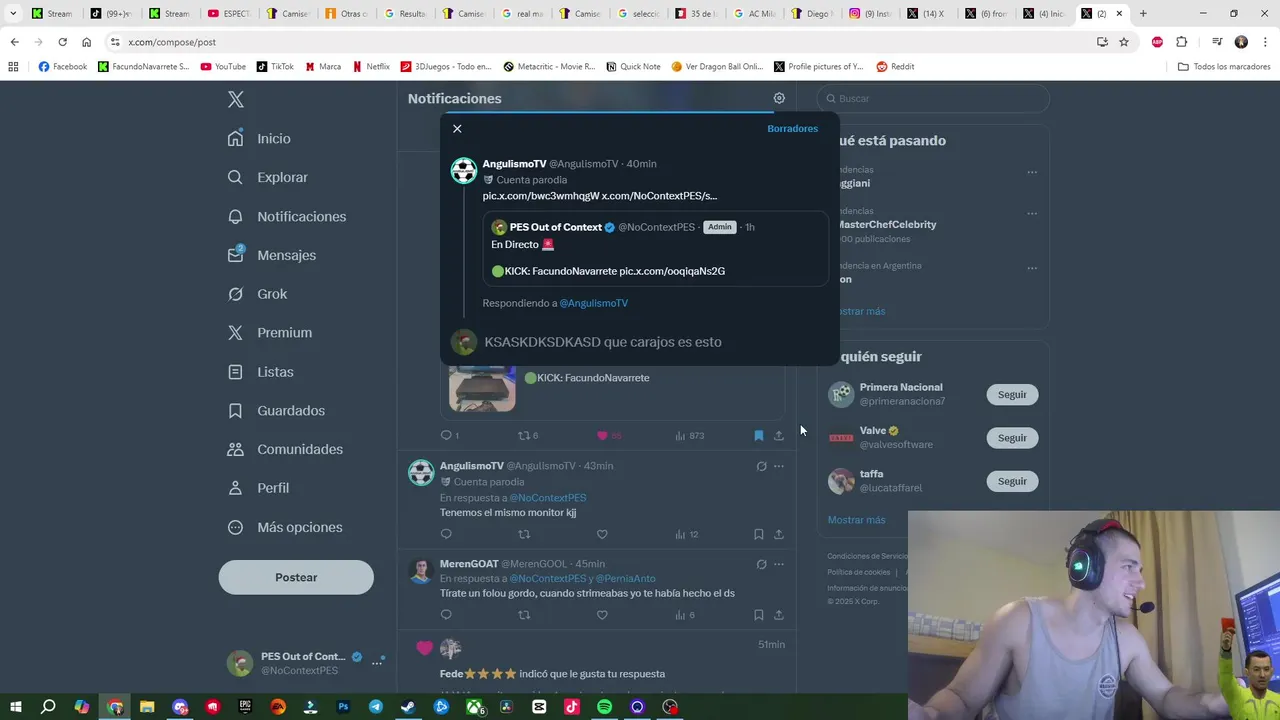Open @AngulismoTV mention link in dialog
This screenshot has height=720, width=1280.
[593, 303]
